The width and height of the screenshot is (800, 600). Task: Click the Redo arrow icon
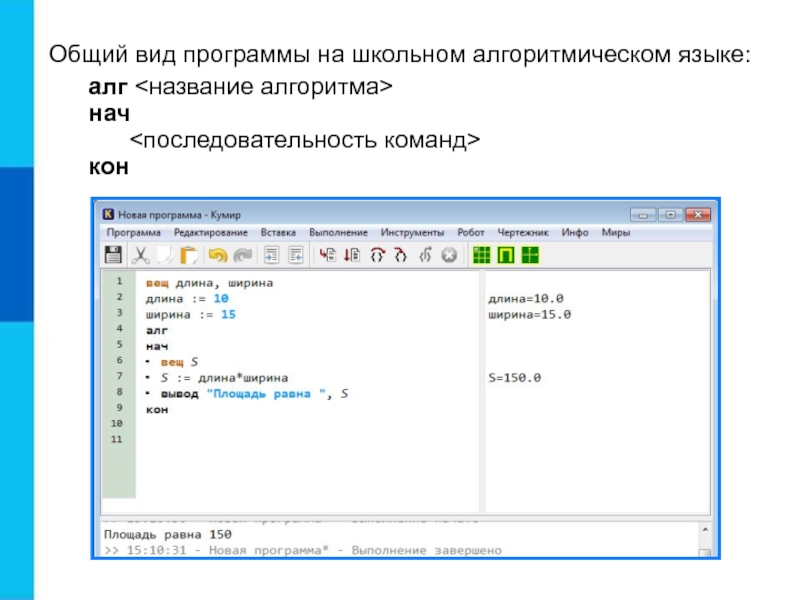pos(241,255)
